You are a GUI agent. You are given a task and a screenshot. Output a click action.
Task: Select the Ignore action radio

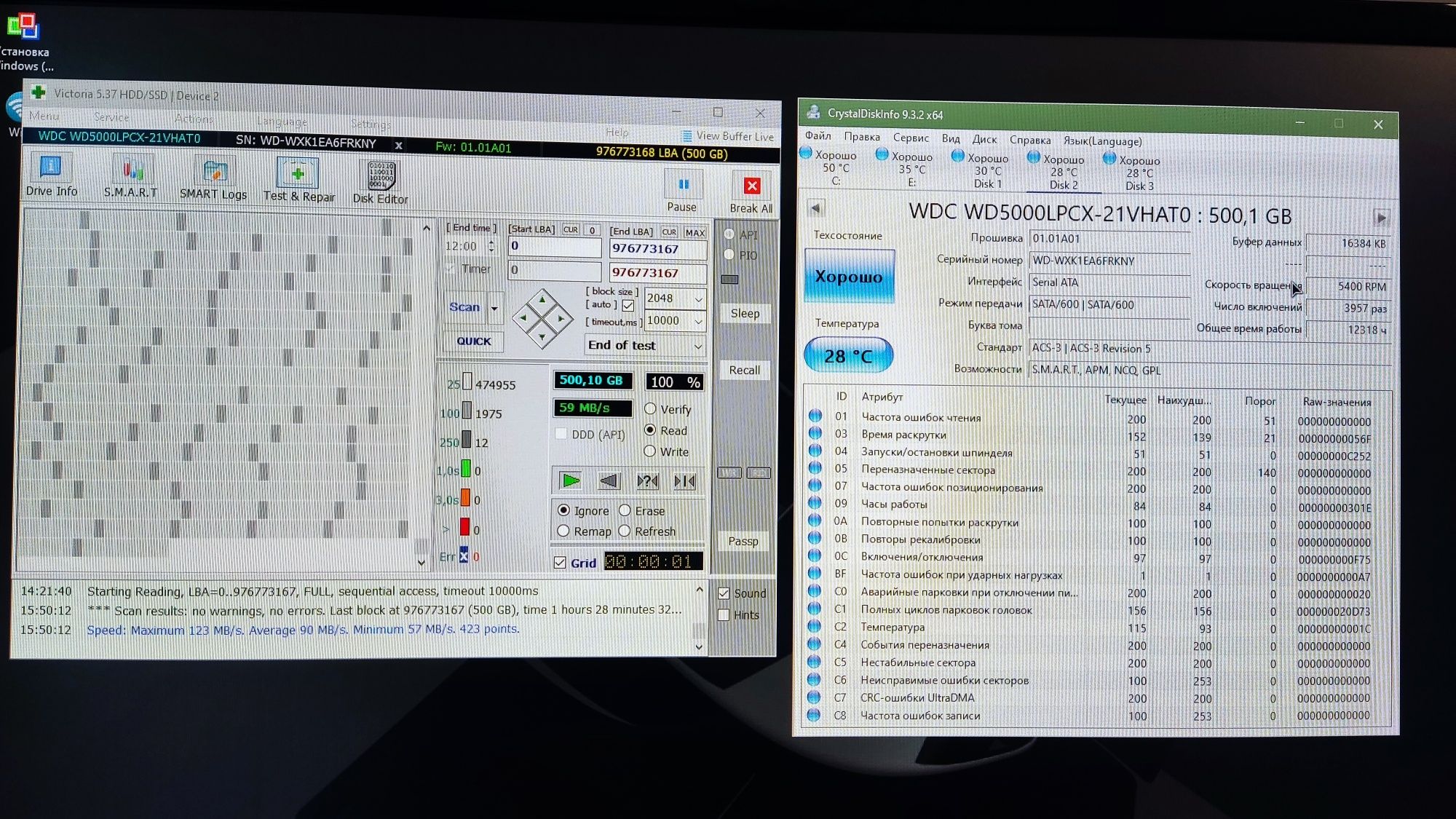click(x=563, y=510)
